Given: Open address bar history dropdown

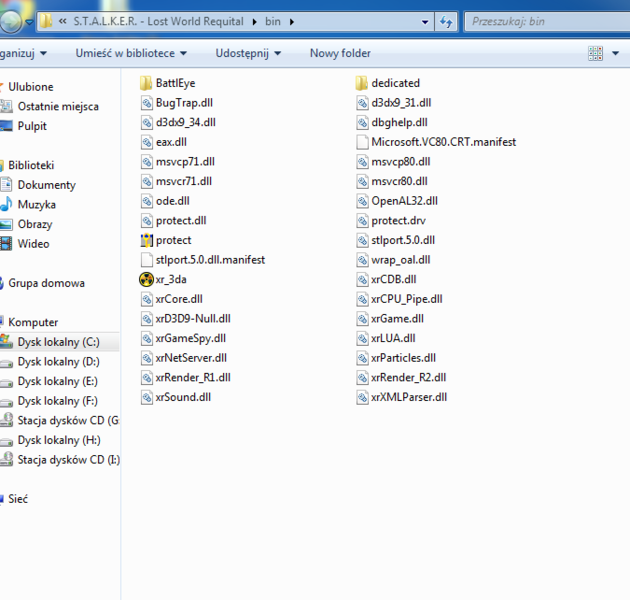Looking at the screenshot, I should click(422, 21).
